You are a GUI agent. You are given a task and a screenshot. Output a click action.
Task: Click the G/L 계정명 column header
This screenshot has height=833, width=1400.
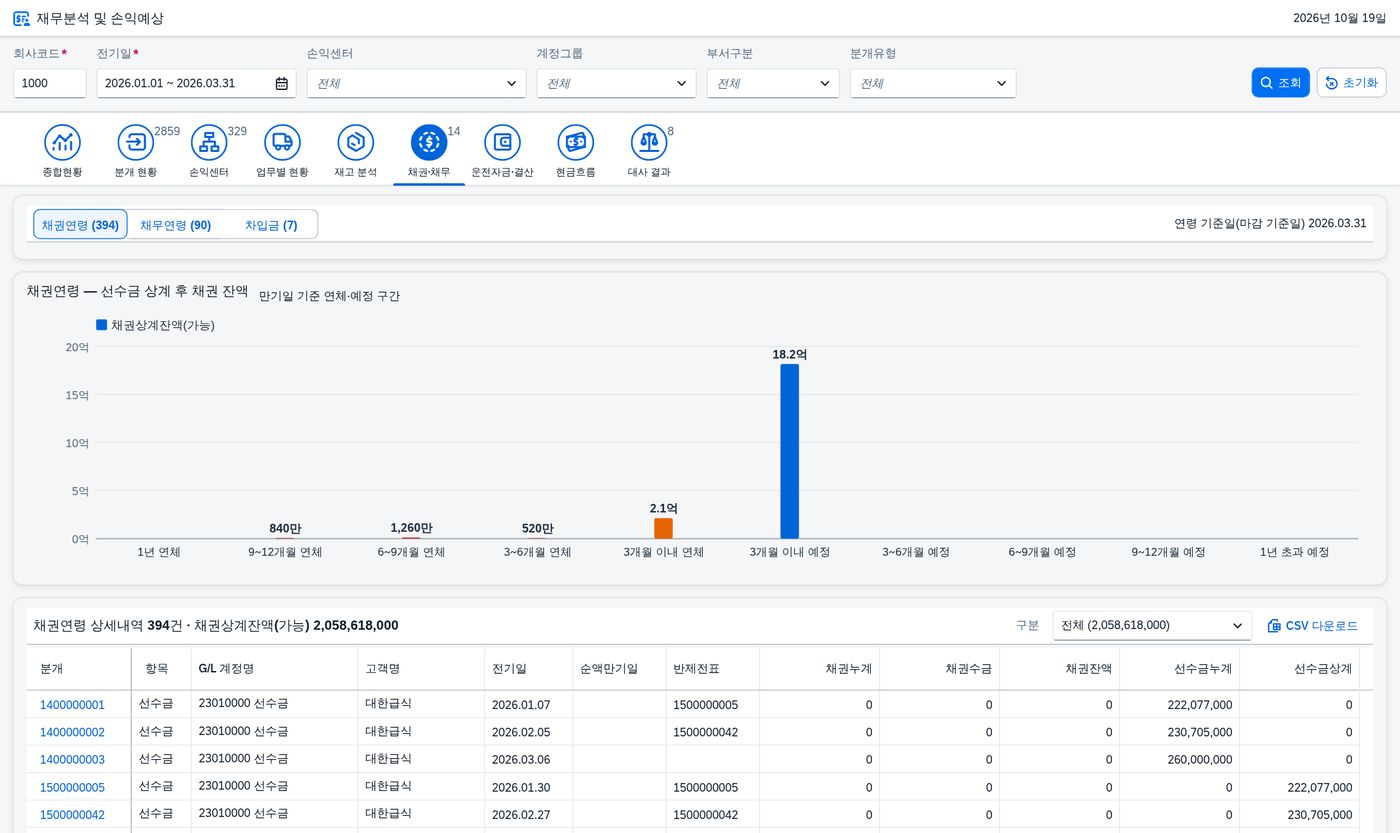(274, 669)
